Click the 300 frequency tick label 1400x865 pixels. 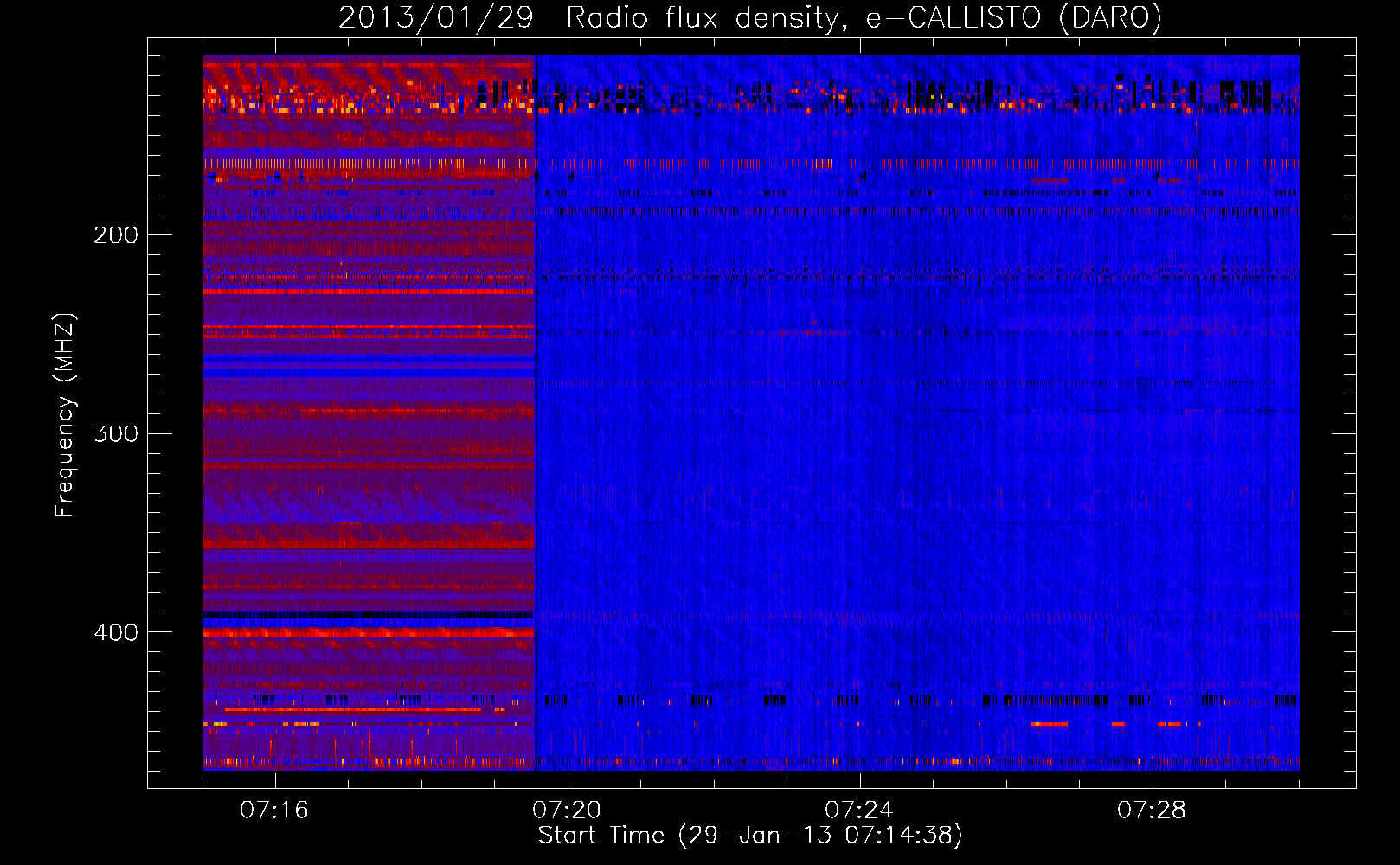[x=116, y=433]
